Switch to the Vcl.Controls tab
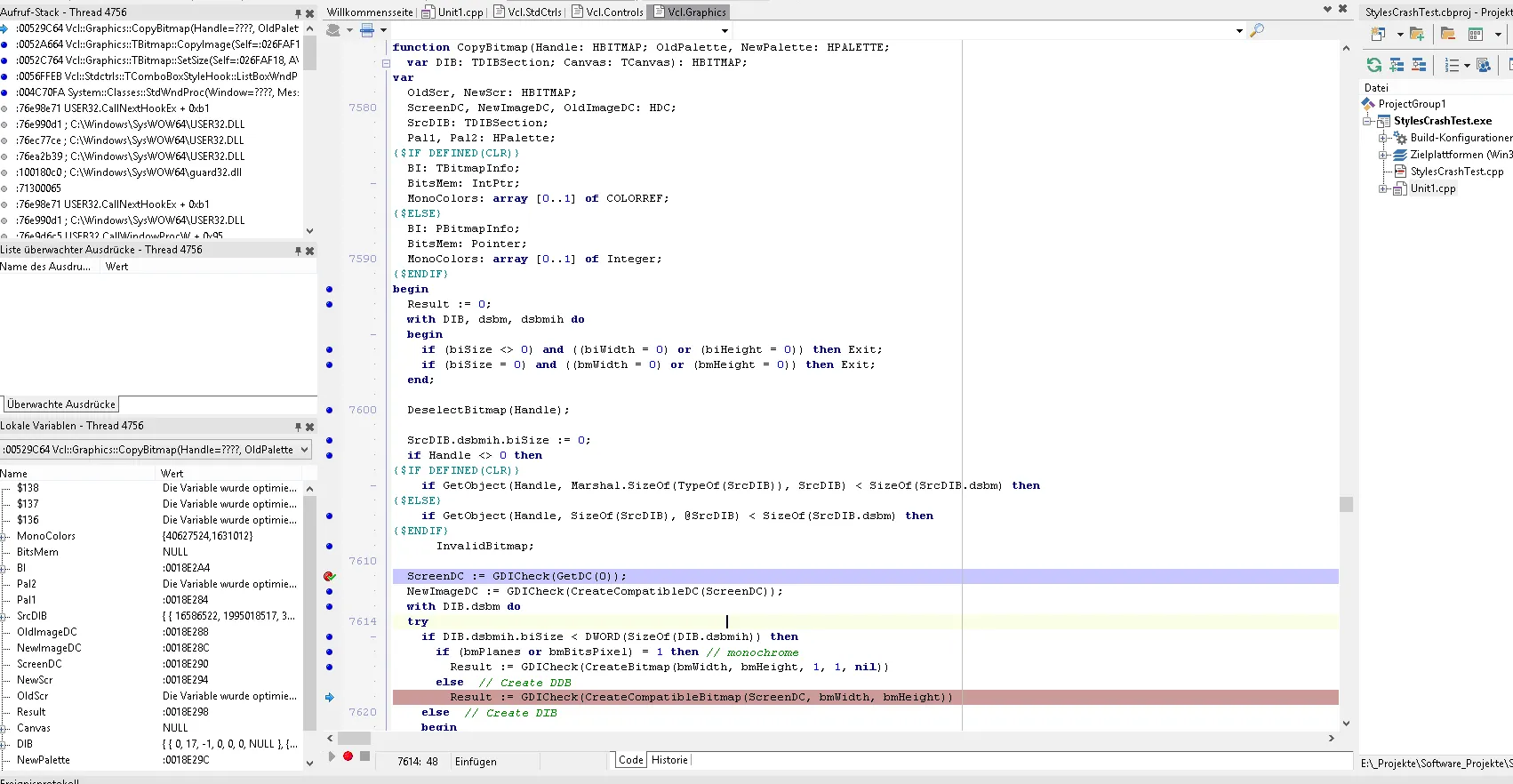Image resolution: width=1513 pixels, height=784 pixels. [607, 12]
